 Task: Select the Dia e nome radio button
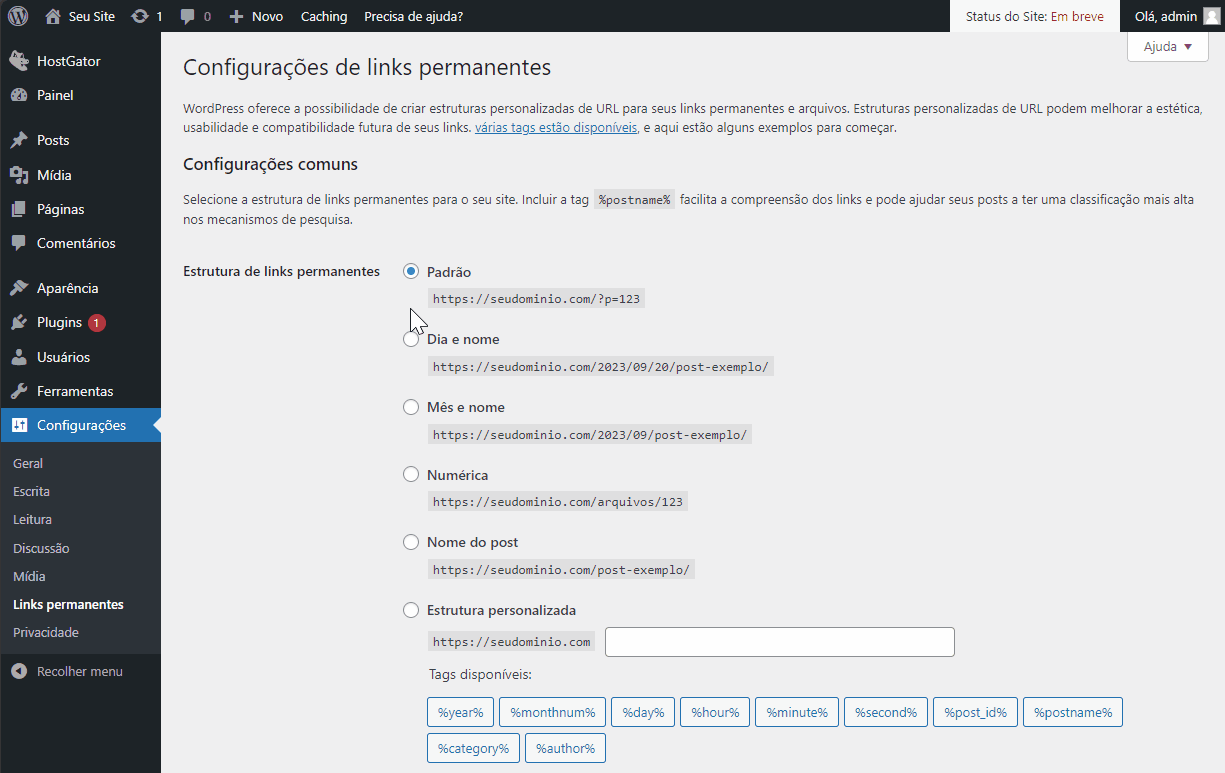click(411, 339)
